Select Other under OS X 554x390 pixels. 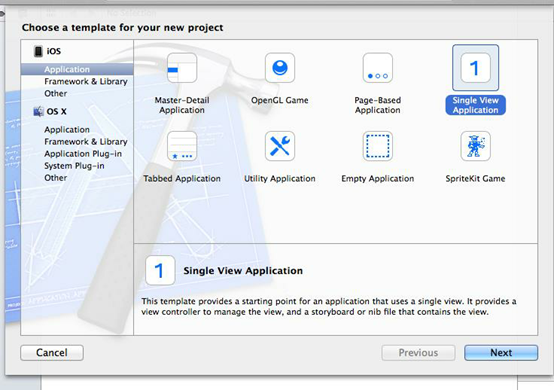[55, 178]
